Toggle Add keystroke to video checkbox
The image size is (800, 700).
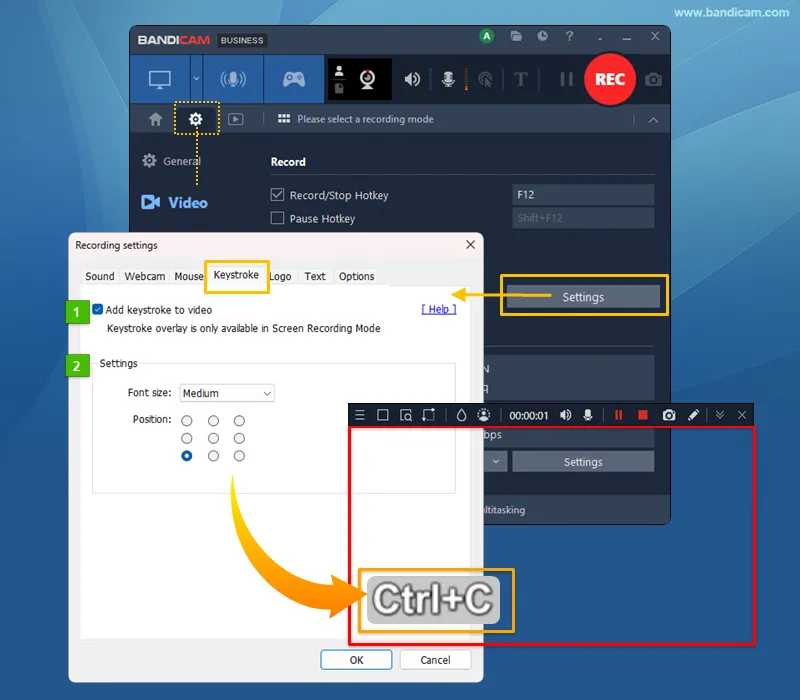coord(97,309)
